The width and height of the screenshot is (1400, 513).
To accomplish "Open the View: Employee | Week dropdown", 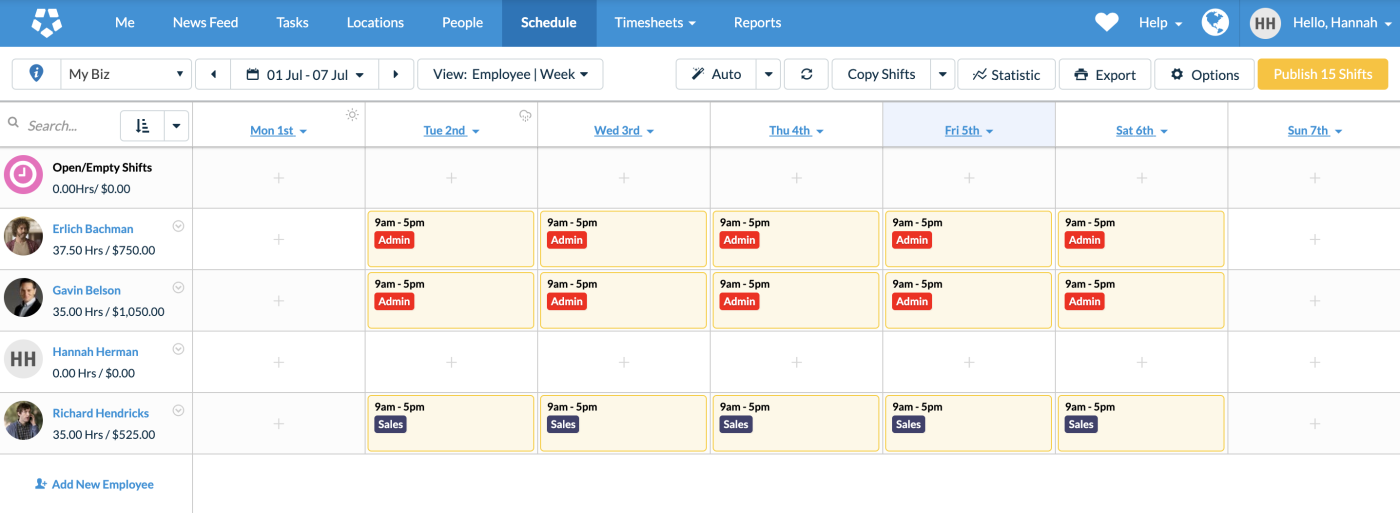I will (x=510, y=74).
